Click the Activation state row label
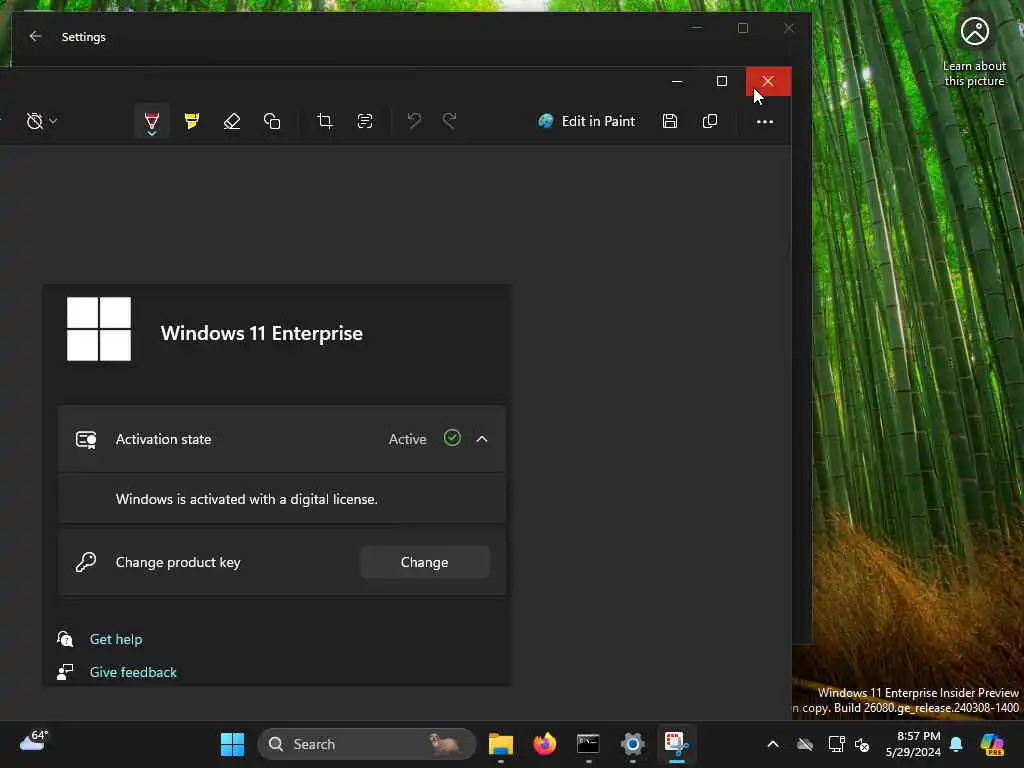The height and width of the screenshot is (768, 1024). coord(163,440)
